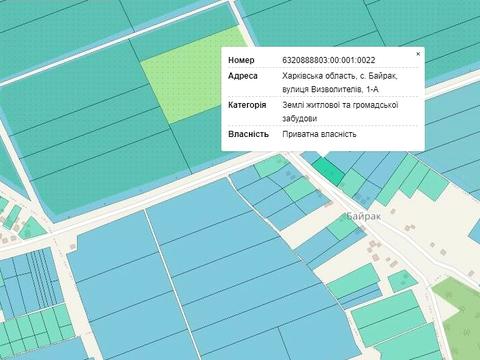
Task: Click street text вулиця Визволителів, 1-А
Action: 330,89
